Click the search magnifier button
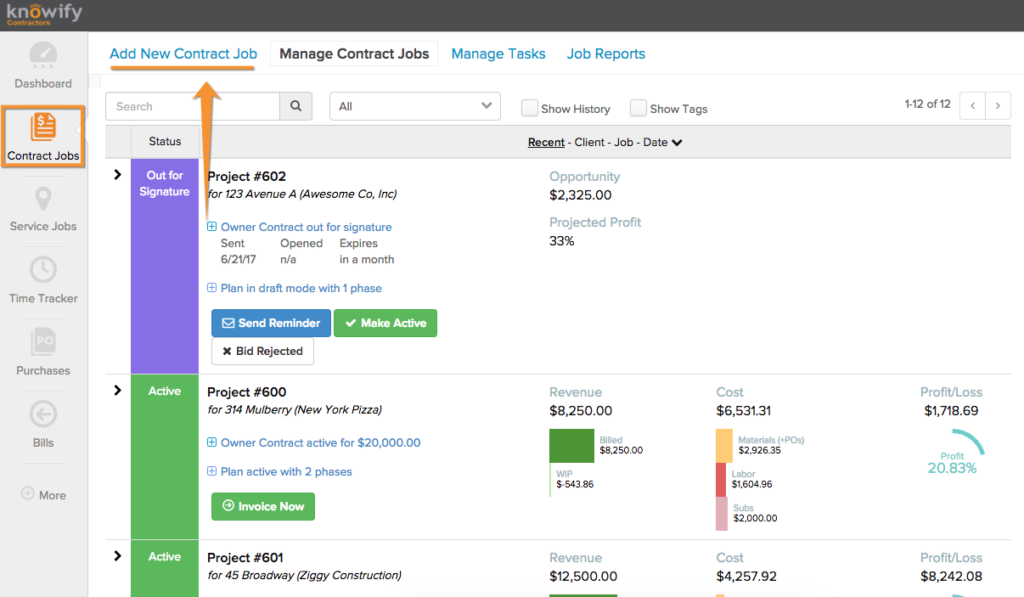Screen dimensions: 1024x597 tap(295, 107)
